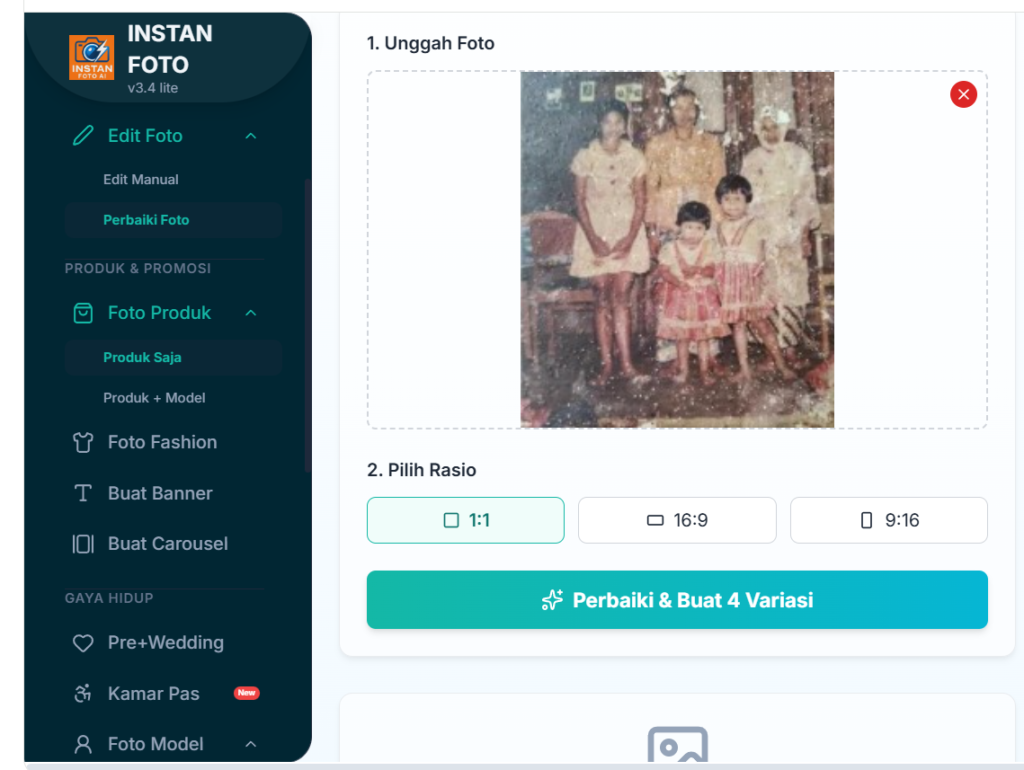Click Perbaiki & Buat 4 Variasi button
1024x770 pixels.
point(677,600)
